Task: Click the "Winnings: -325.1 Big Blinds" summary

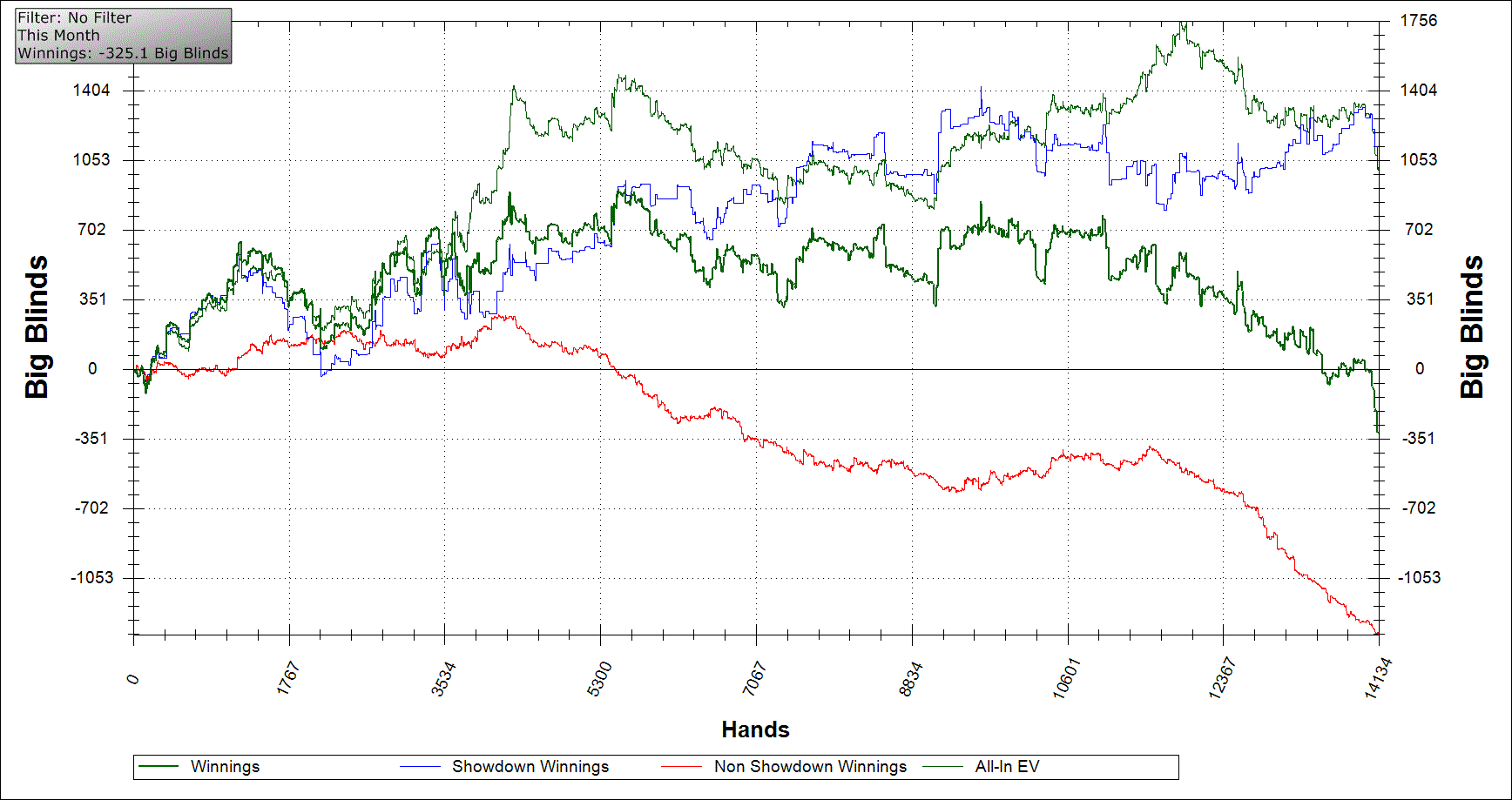Action: pyautogui.click(x=123, y=53)
